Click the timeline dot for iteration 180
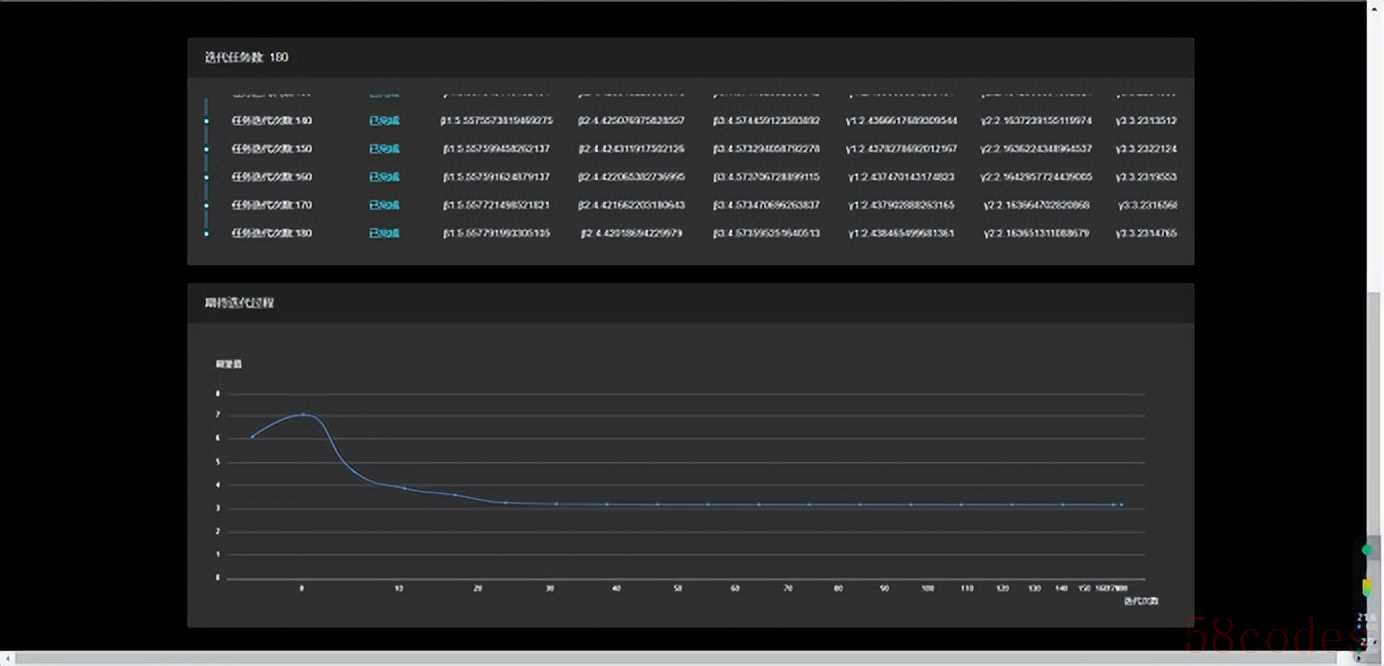Screen dimensions: 1384x666 click(206, 233)
